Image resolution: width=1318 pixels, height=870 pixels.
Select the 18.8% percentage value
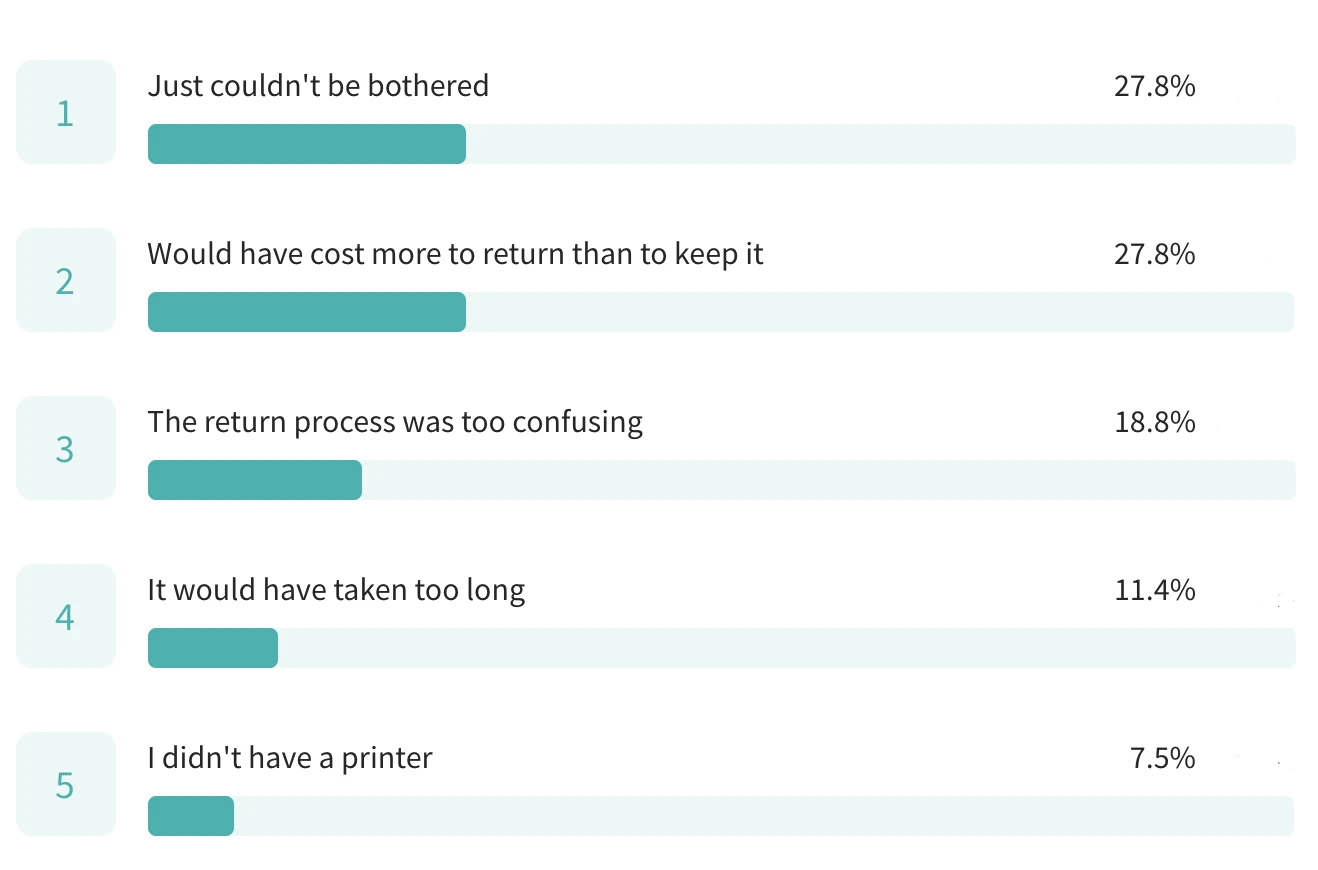click(1154, 422)
